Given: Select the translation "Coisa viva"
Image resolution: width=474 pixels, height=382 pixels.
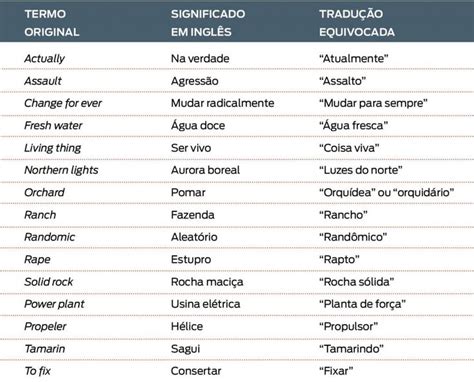Looking at the screenshot, I should 349,148.
